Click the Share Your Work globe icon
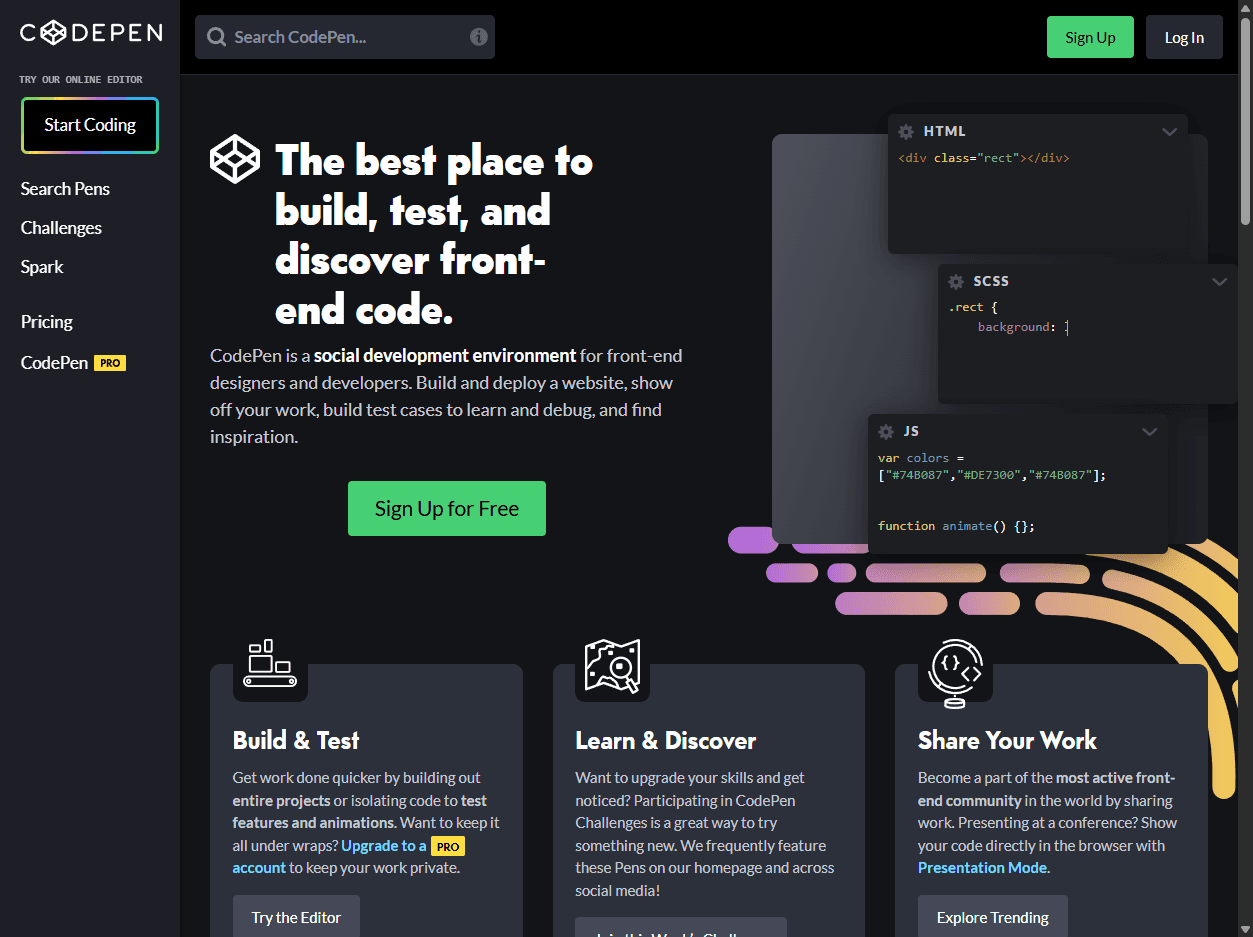Image resolution: width=1253 pixels, height=937 pixels. (955, 673)
